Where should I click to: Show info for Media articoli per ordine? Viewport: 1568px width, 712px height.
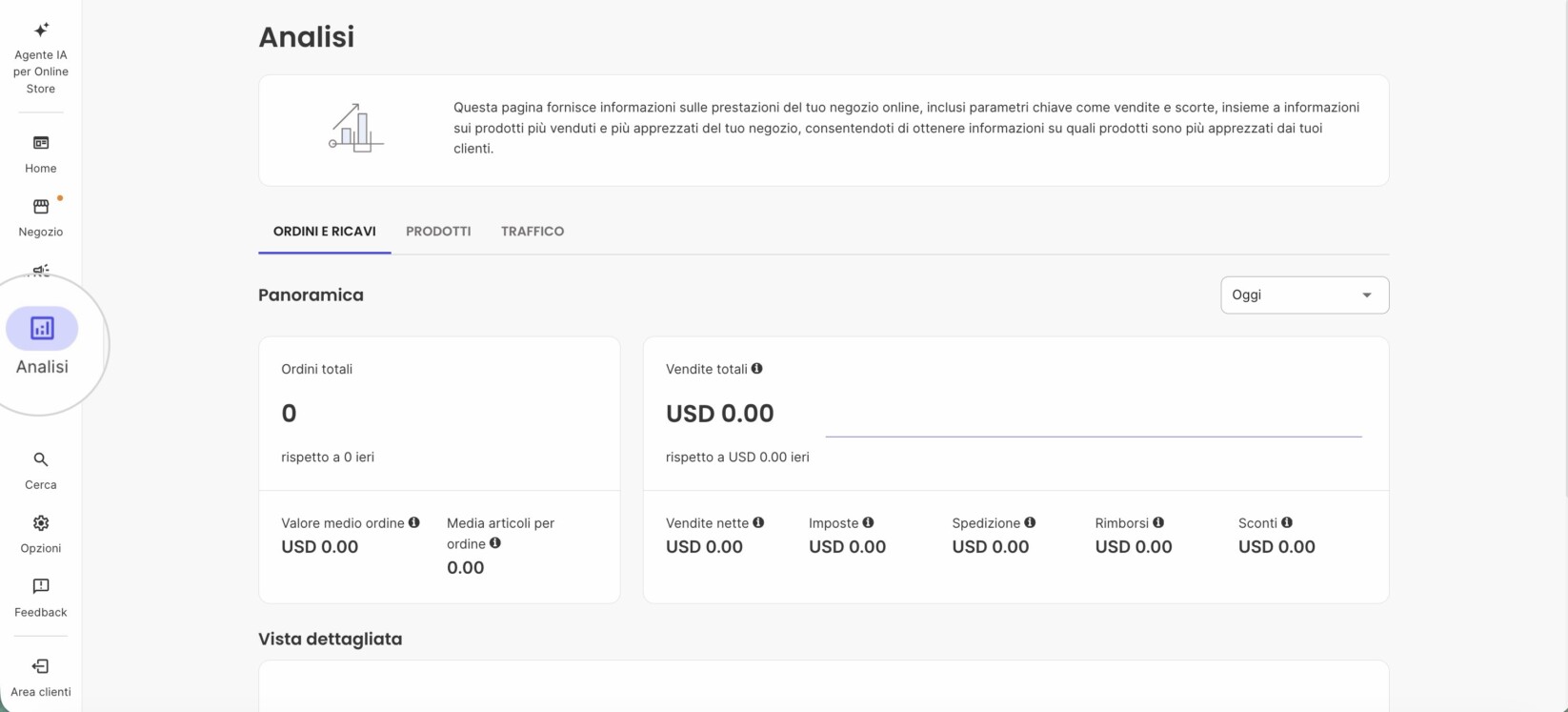(x=495, y=543)
